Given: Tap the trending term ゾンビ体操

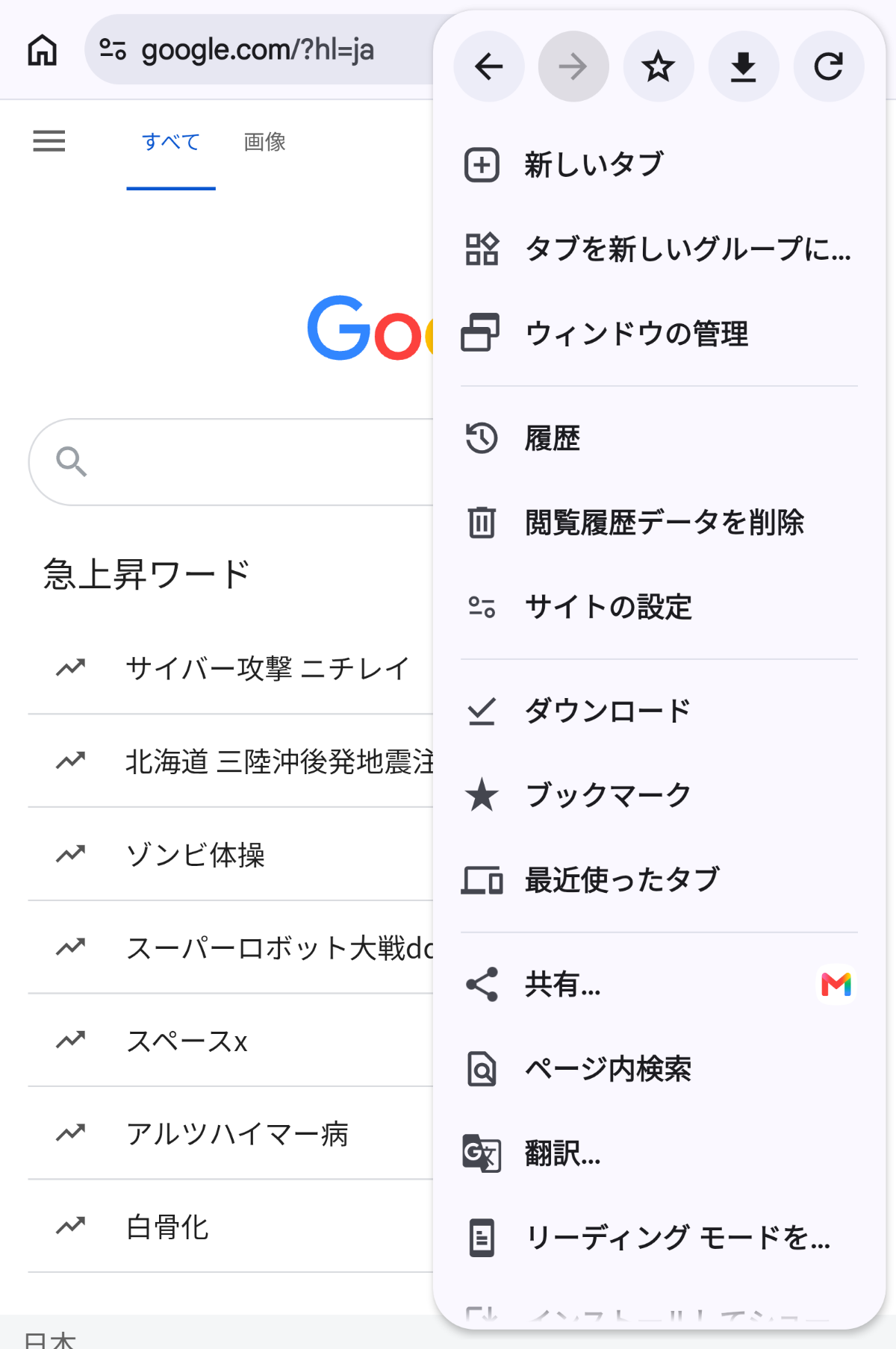Looking at the screenshot, I should pyautogui.click(x=196, y=855).
